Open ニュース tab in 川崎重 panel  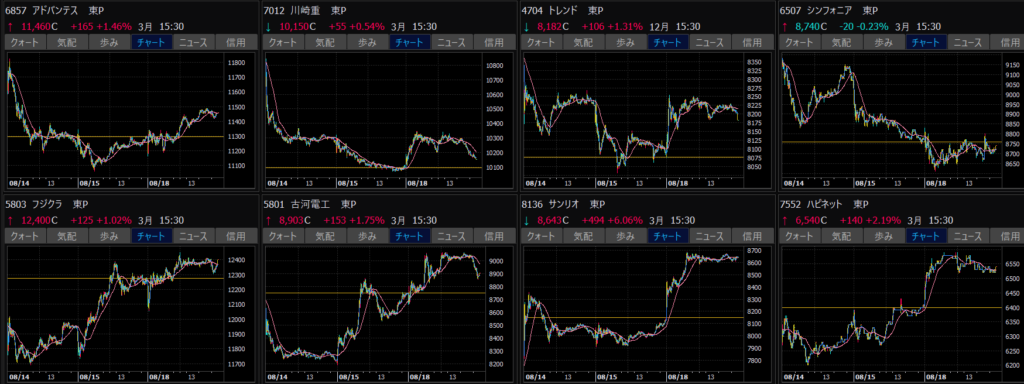(x=451, y=42)
